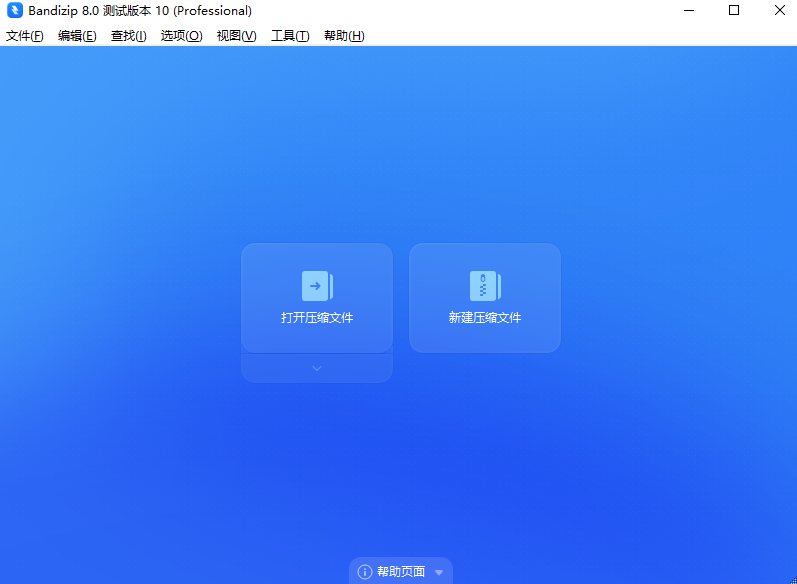Click the 打开压缩文件 text label
Screen dimensions: 797x584
click(317, 318)
